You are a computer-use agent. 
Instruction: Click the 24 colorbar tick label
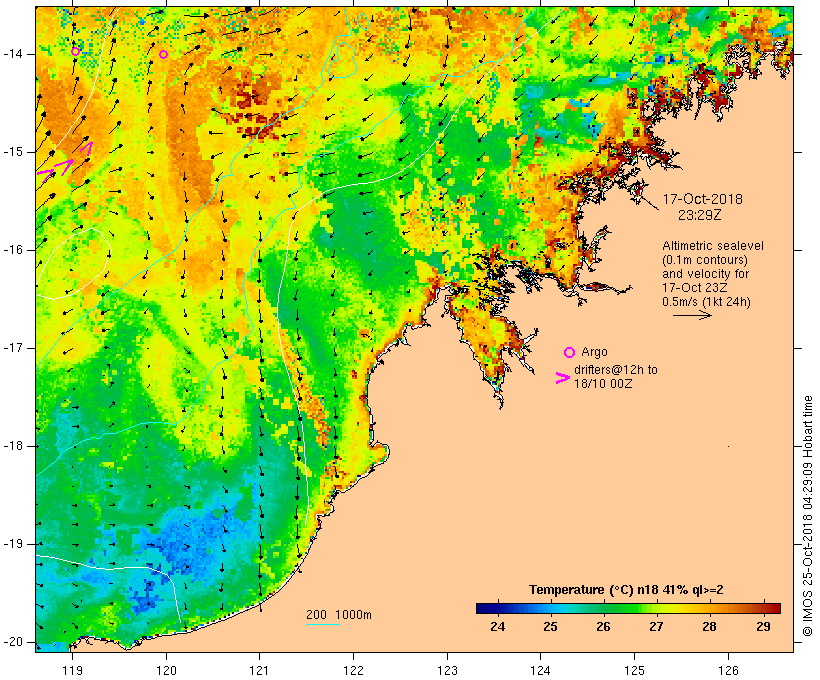(x=497, y=626)
